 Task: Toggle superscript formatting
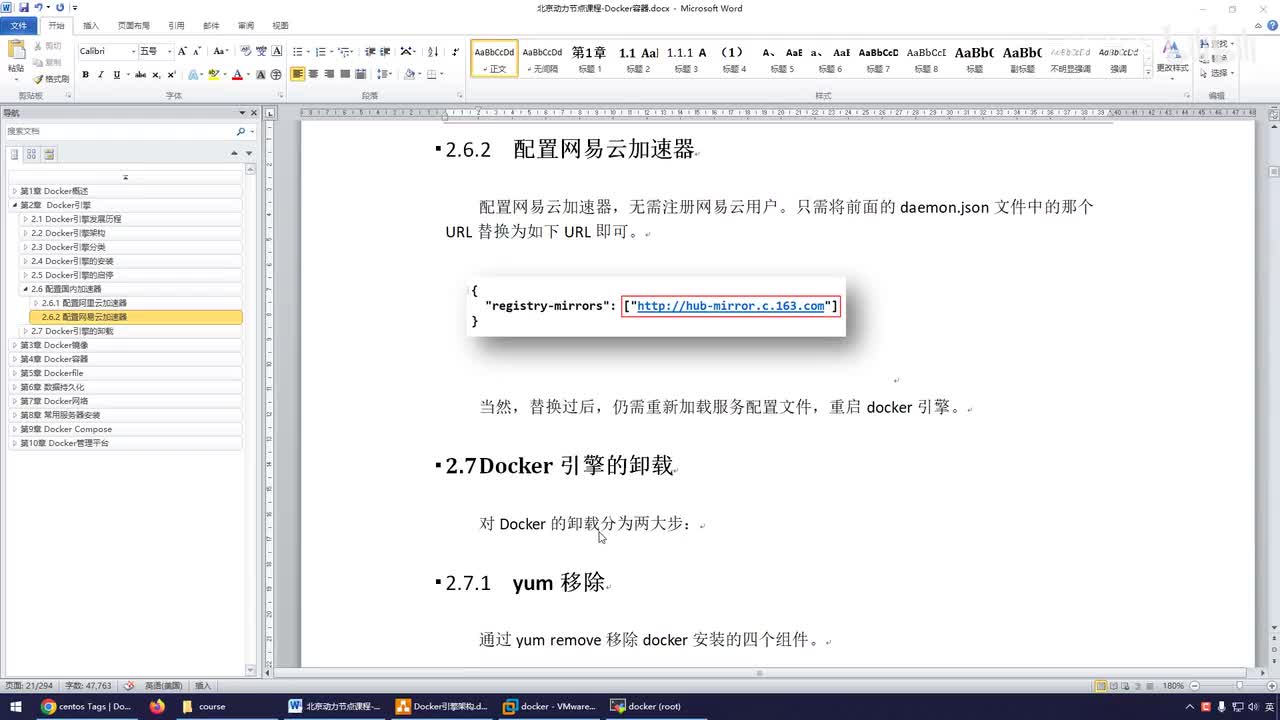[x=172, y=74]
